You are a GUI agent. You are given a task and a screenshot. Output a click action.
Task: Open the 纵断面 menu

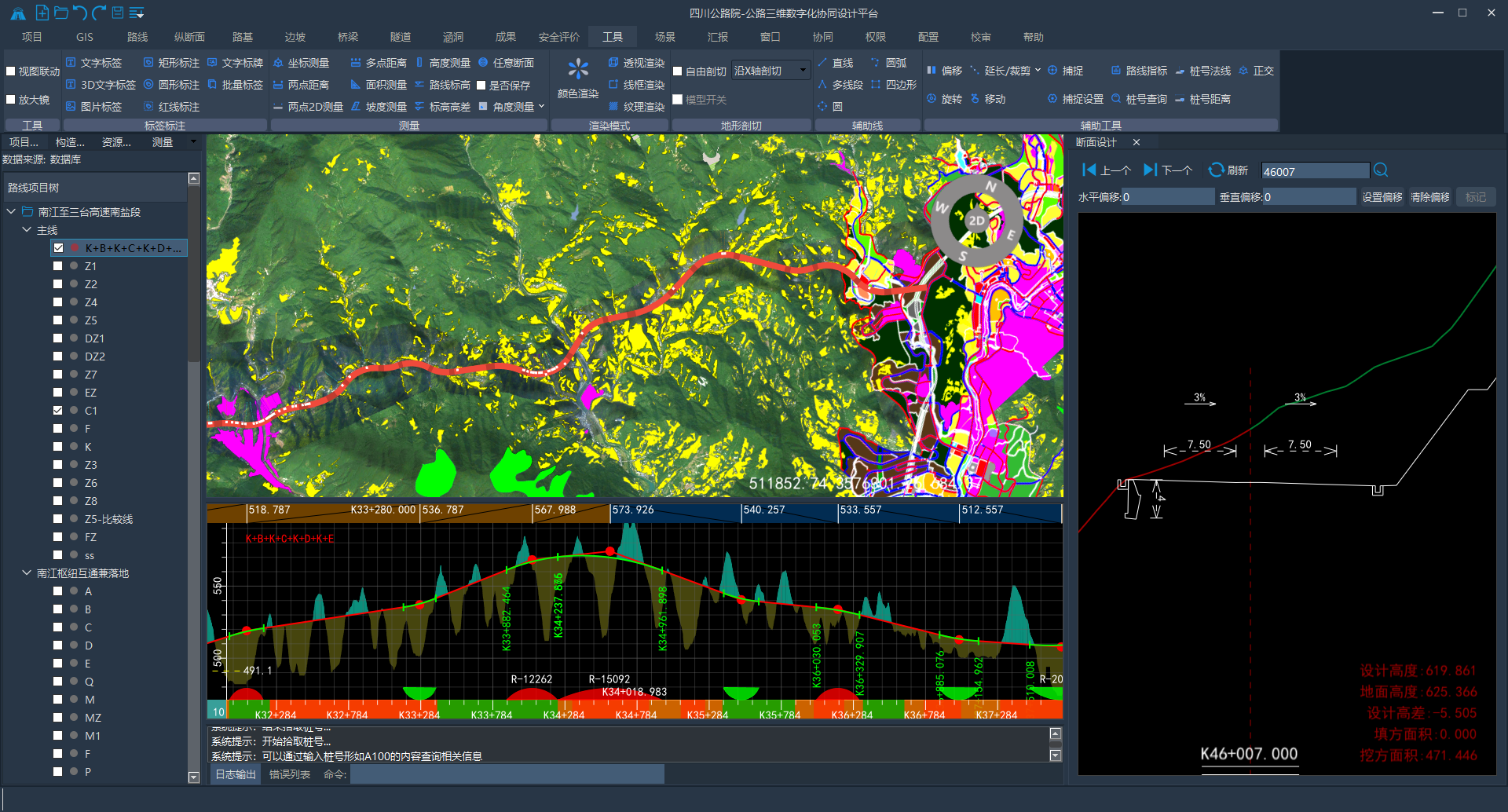(189, 37)
